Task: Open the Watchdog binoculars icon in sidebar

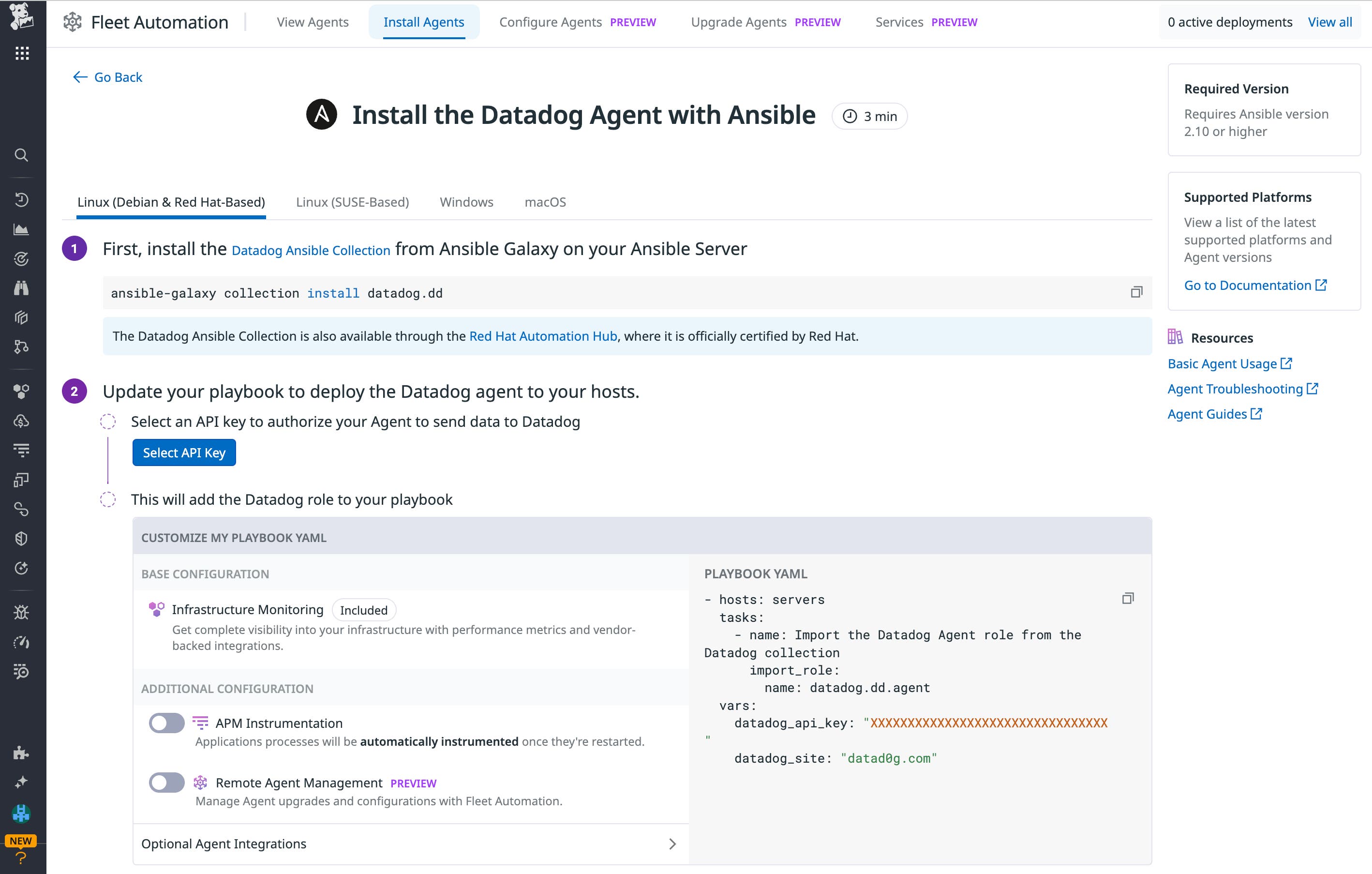Action: click(x=22, y=288)
